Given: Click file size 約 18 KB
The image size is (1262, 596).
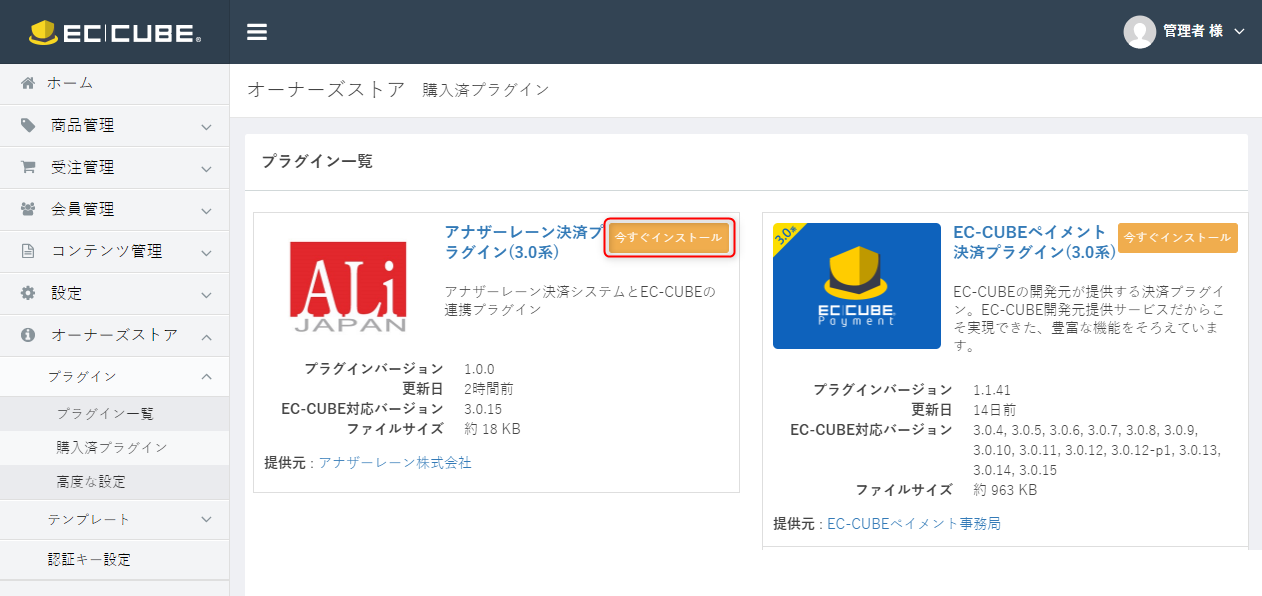Looking at the screenshot, I should (492, 429).
